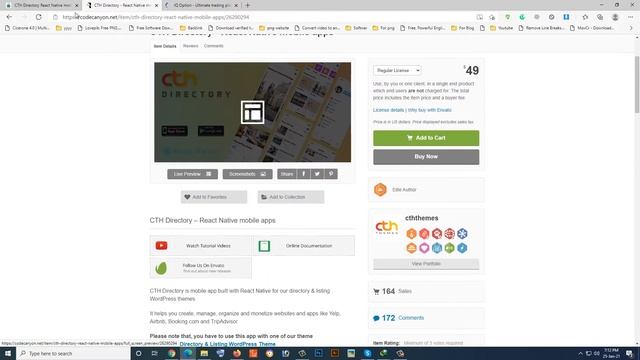640x360 pixels.
Task: Expand the system tray hidden icons arrow
Action: (580, 353)
